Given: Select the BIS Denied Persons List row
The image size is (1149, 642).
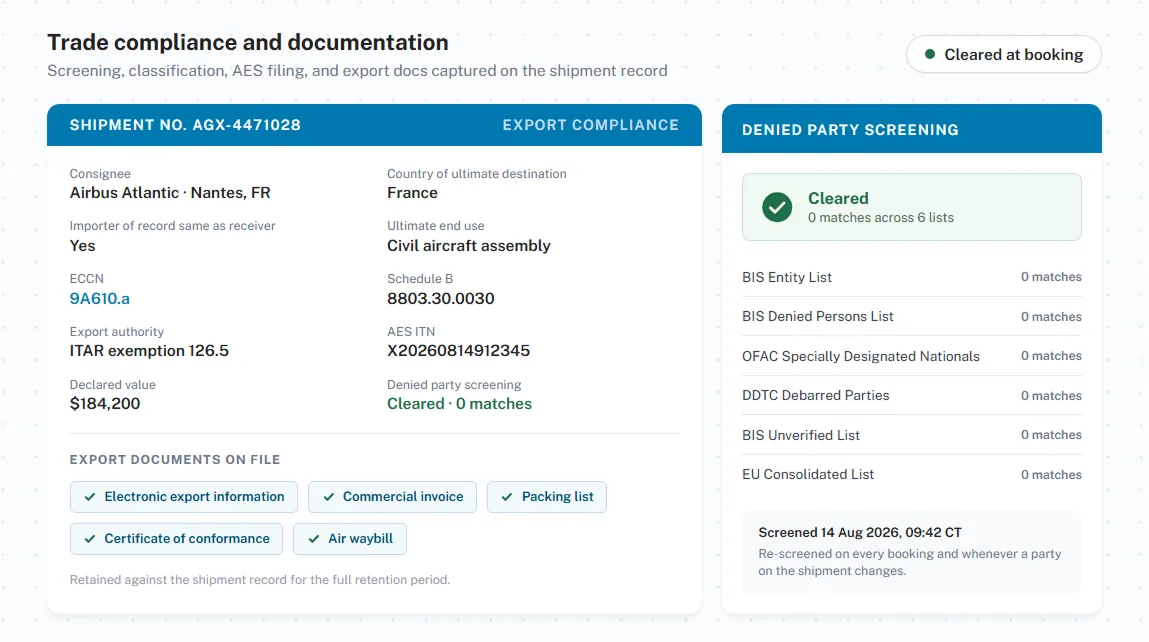Looking at the screenshot, I should (x=912, y=317).
